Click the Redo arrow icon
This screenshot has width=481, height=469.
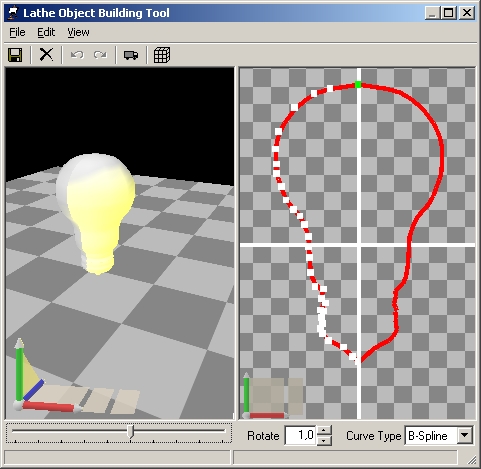tap(100, 55)
